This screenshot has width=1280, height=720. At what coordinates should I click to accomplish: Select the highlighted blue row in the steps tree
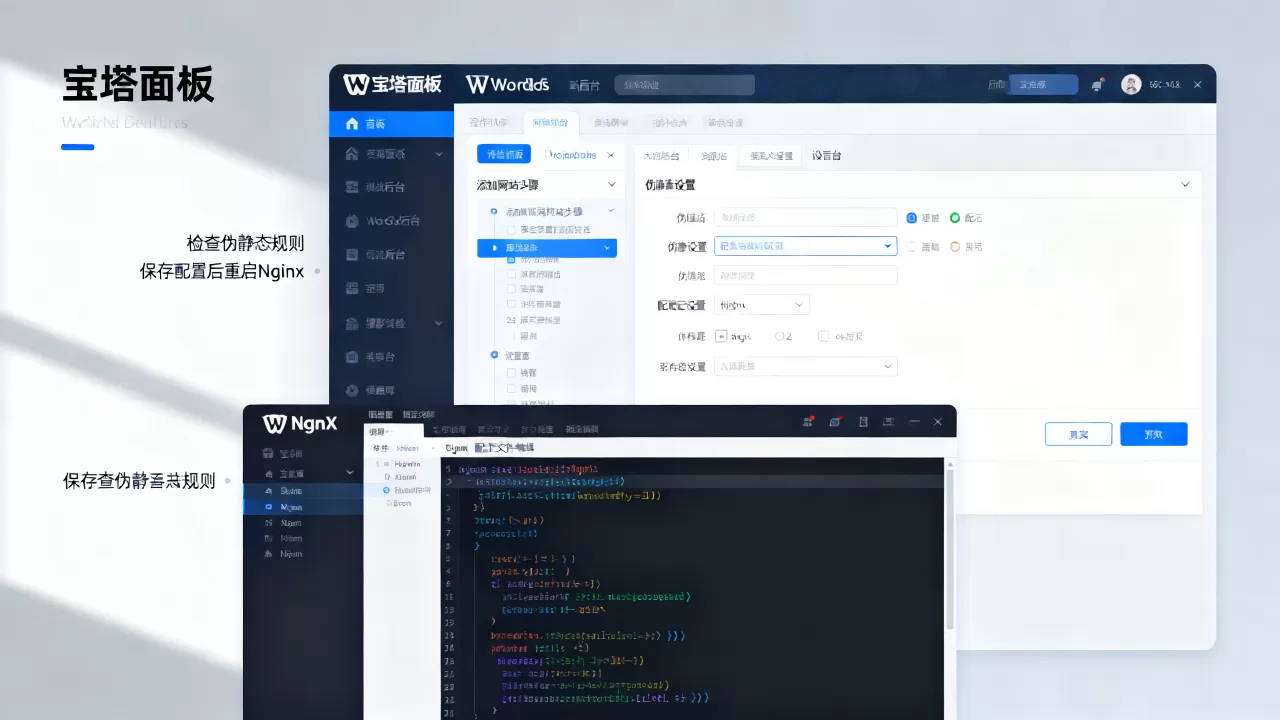(547, 247)
